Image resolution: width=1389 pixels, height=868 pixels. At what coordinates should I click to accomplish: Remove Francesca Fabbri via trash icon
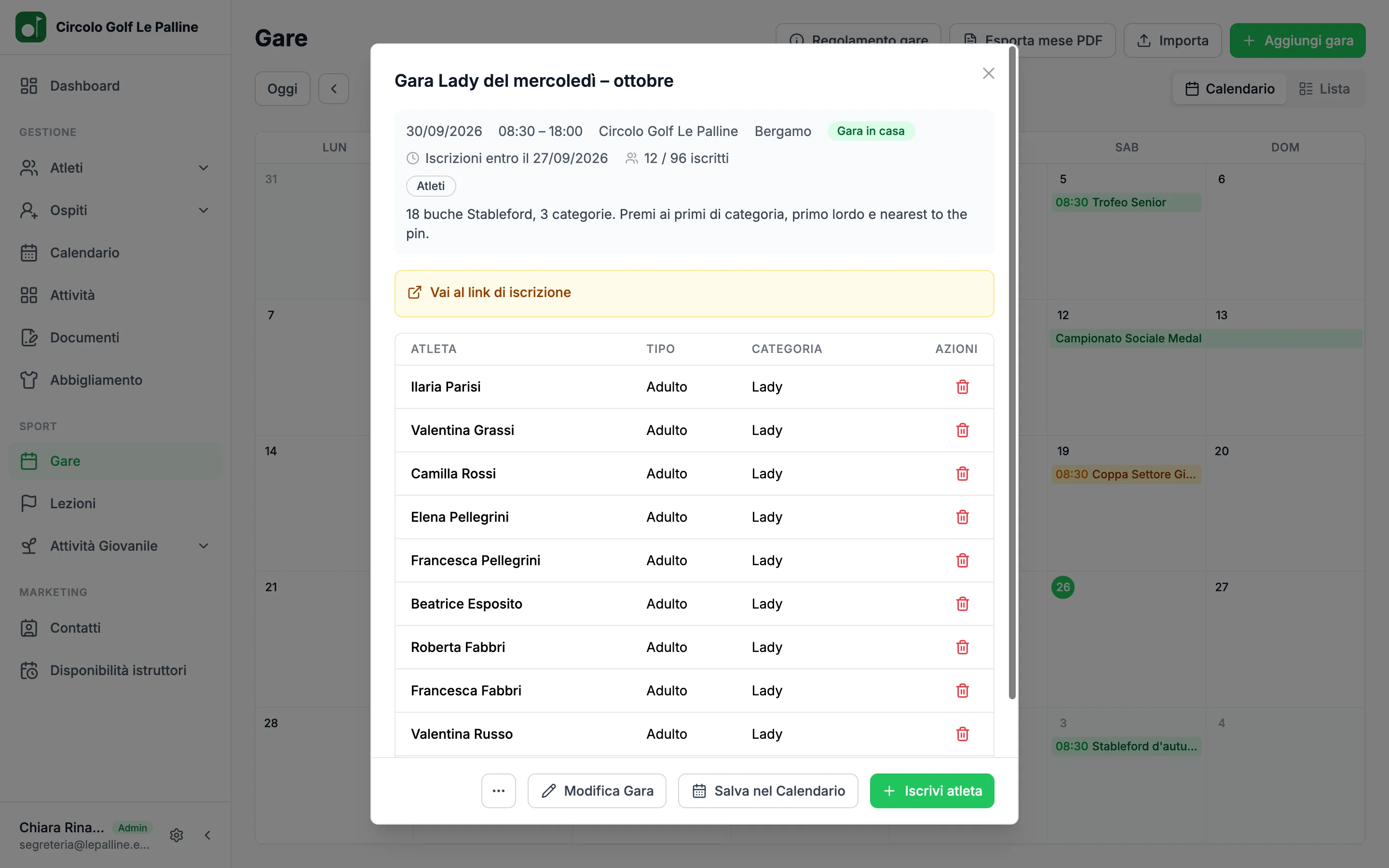tap(963, 691)
